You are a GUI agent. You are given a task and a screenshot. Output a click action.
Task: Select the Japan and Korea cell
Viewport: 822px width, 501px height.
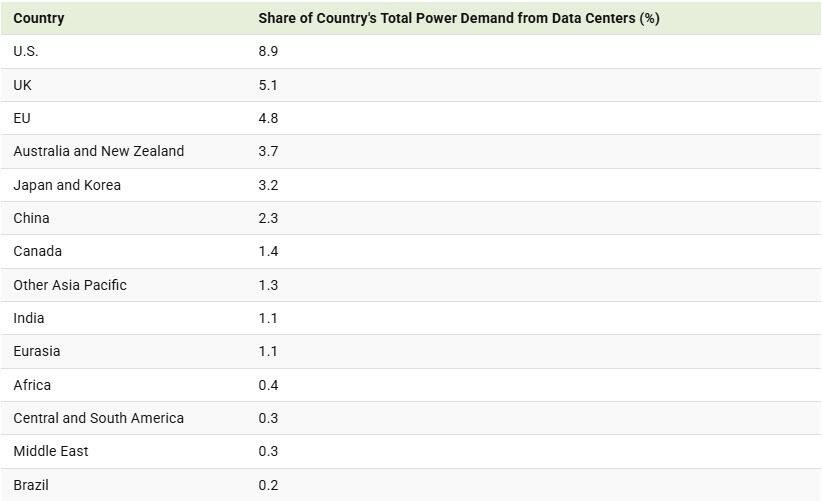point(67,185)
